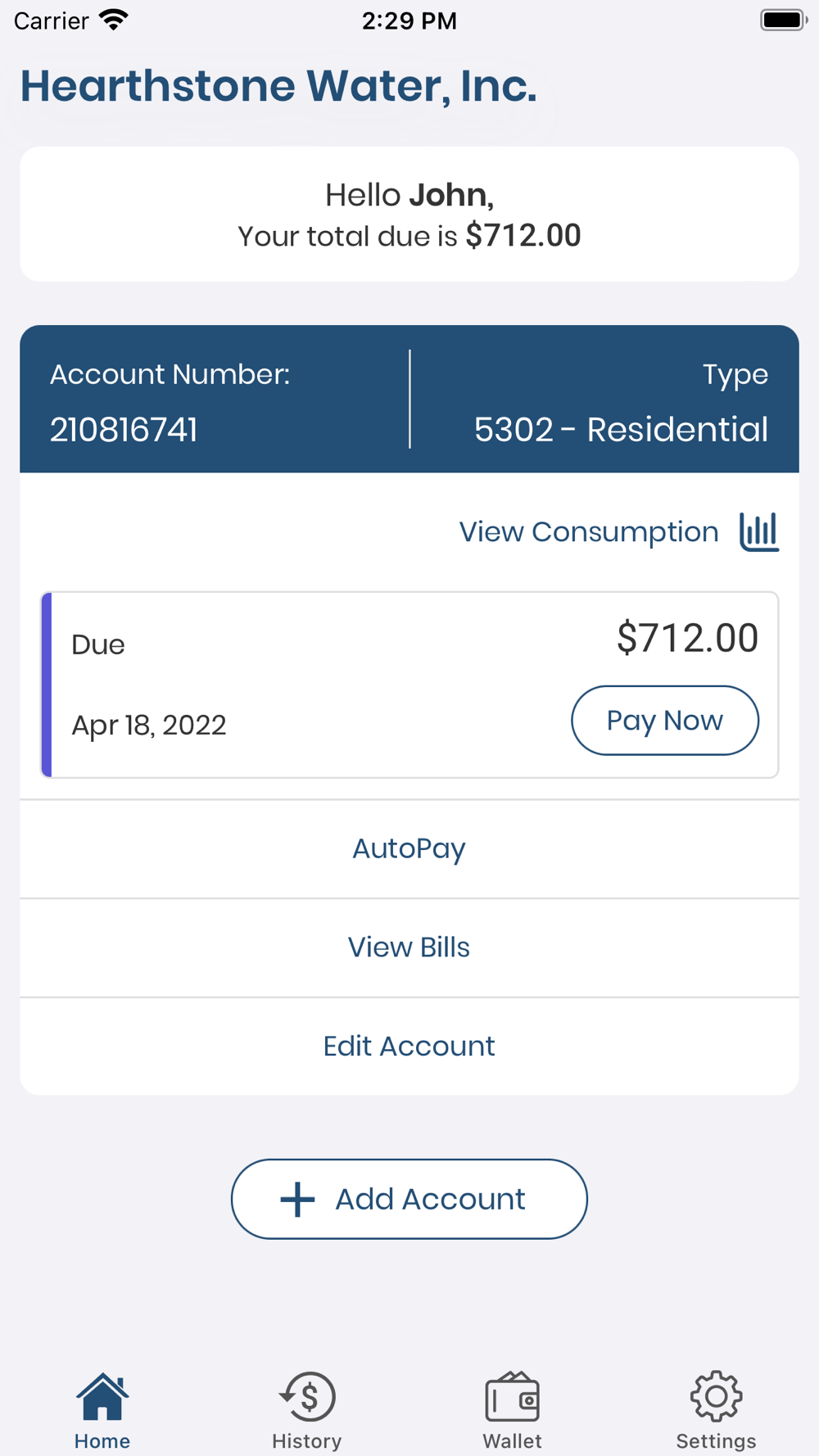Tap the plus icon on Add Account
Image resolution: width=819 pixels, height=1456 pixels.
(297, 1200)
